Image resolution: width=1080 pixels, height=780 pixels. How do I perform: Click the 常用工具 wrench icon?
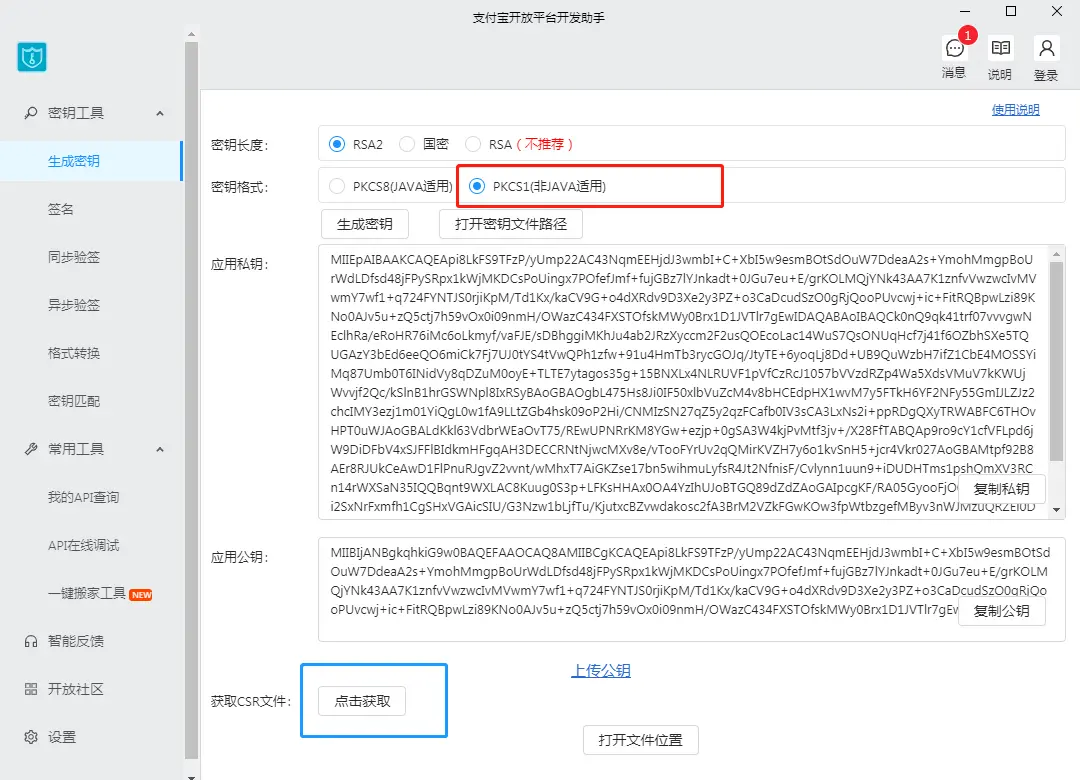(31, 449)
